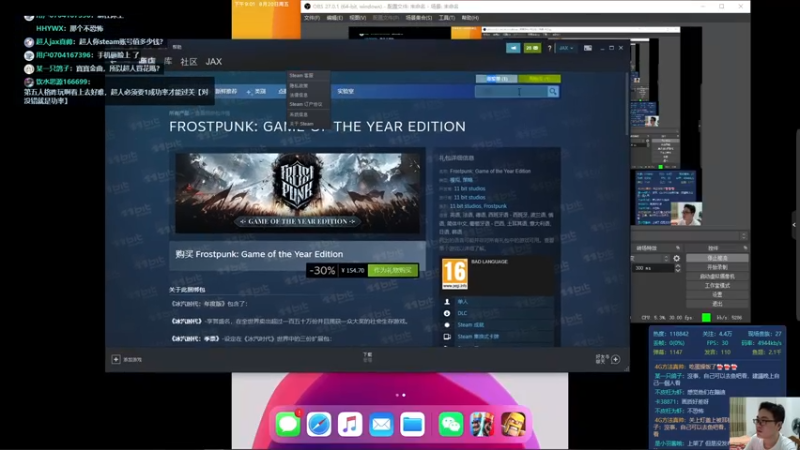Click the PEGI 16 rating badge
This screenshot has height=450, width=800.
click(455, 274)
